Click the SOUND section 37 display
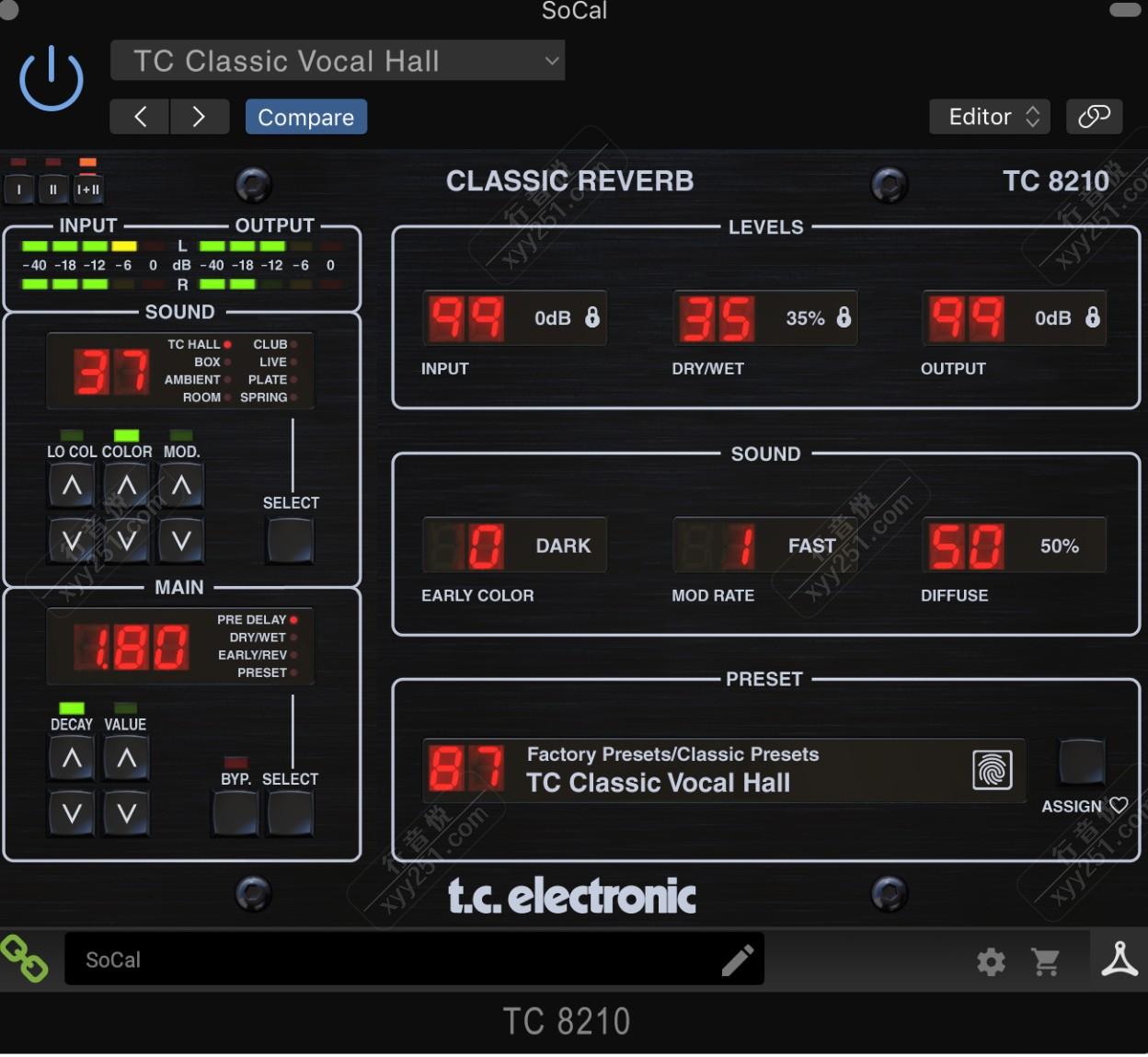 (111, 372)
